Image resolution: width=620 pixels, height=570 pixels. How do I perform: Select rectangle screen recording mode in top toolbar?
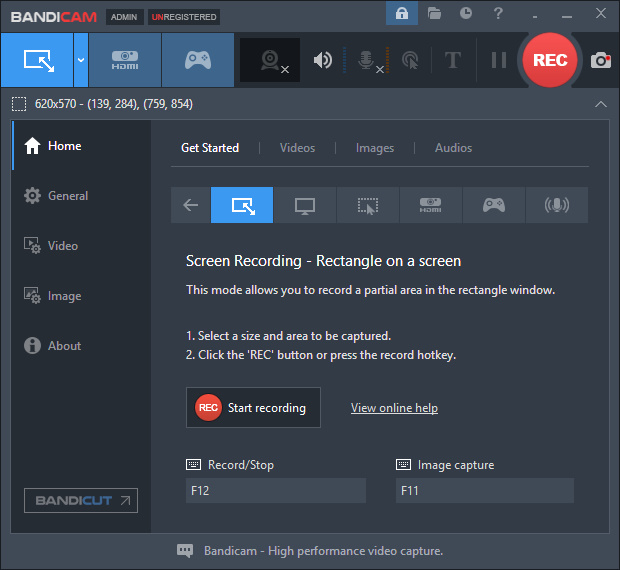coord(37,60)
